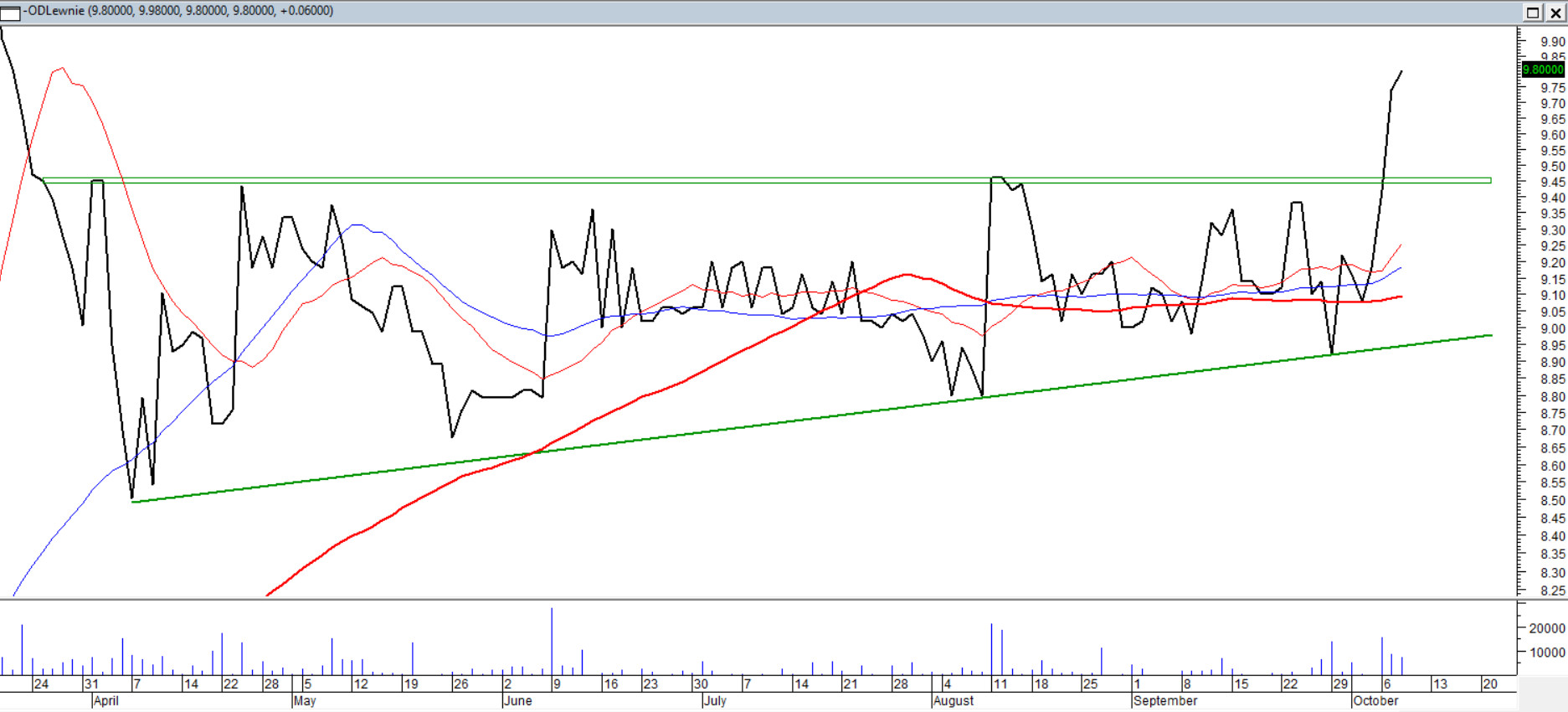The image size is (1568, 712).
Task: Select the September month label on time axis
Action: [x=1164, y=700]
